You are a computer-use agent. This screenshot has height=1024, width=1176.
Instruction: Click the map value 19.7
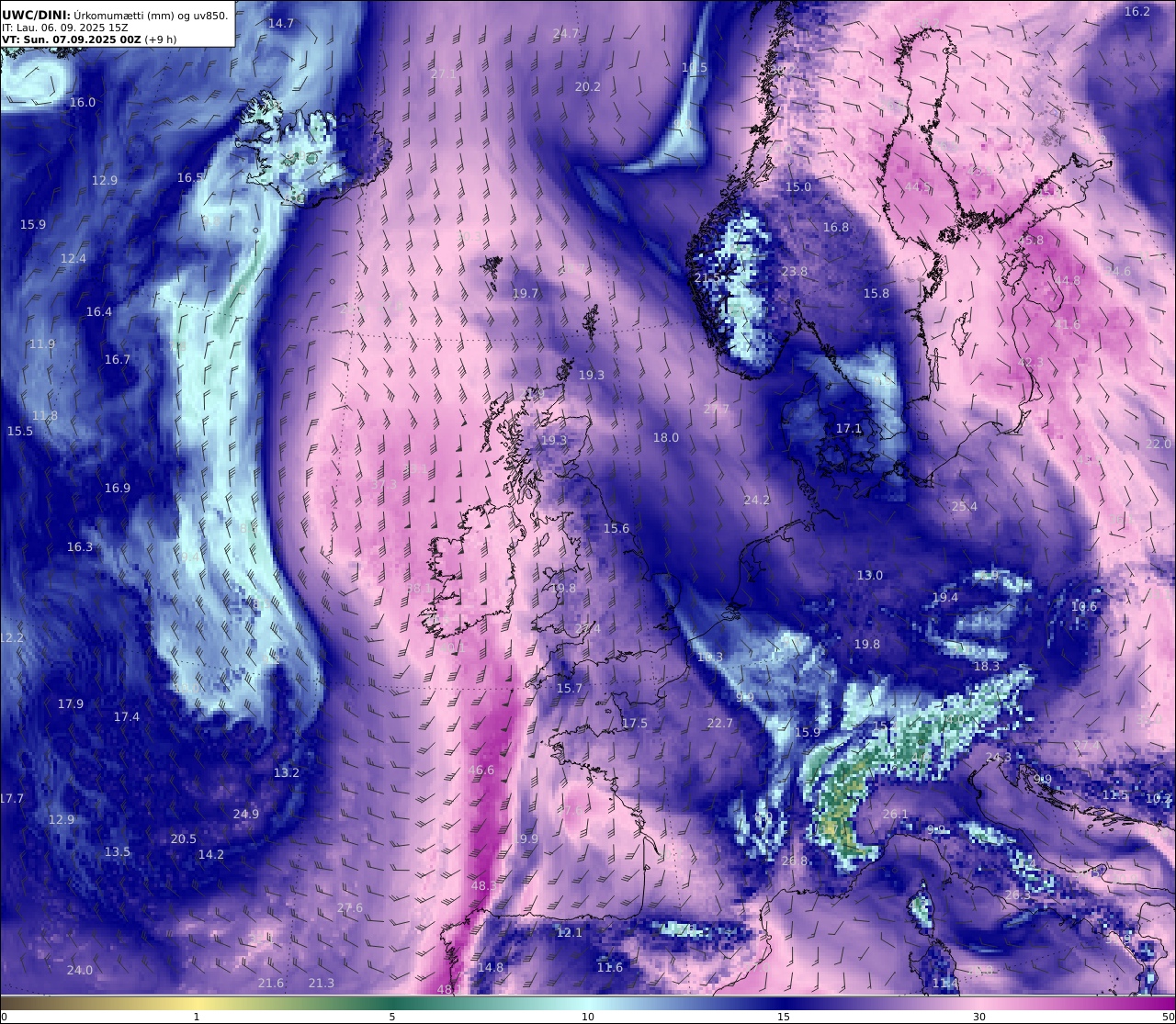click(x=526, y=293)
